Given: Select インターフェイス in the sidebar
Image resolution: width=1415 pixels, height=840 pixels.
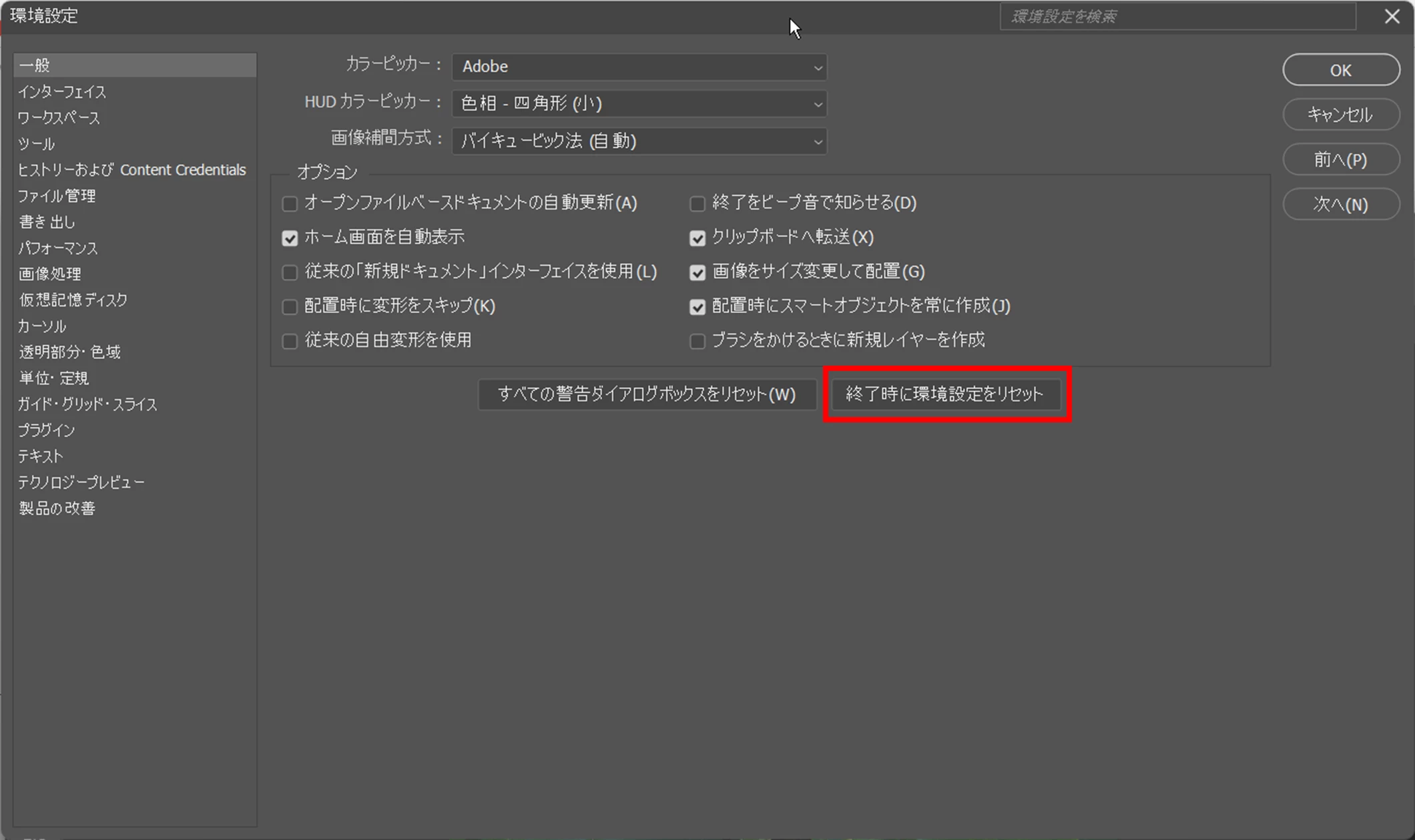Looking at the screenshot, I should click(61, 91).
